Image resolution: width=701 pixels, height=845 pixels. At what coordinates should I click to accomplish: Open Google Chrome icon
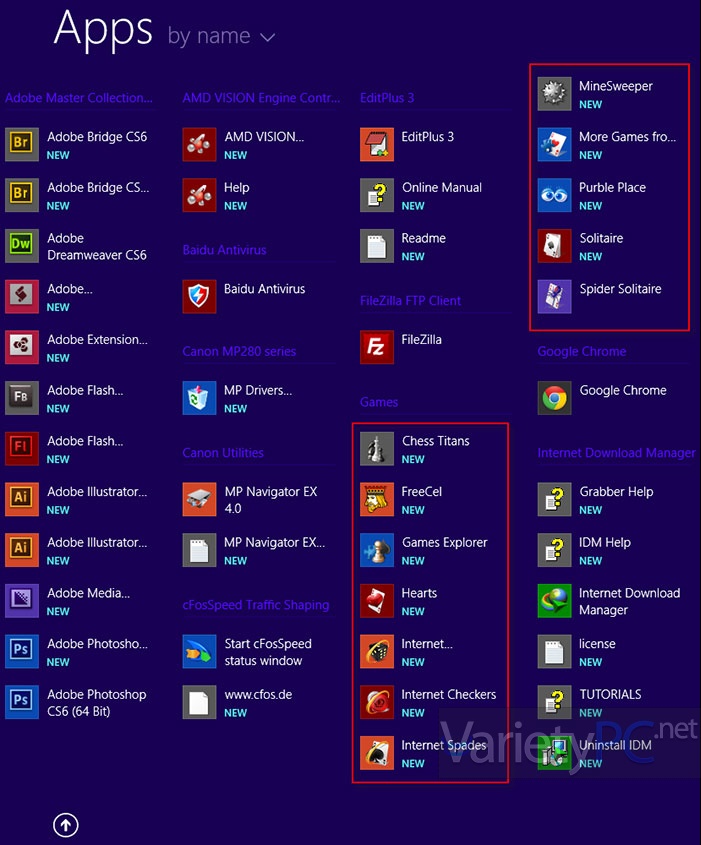coord(554,398)
